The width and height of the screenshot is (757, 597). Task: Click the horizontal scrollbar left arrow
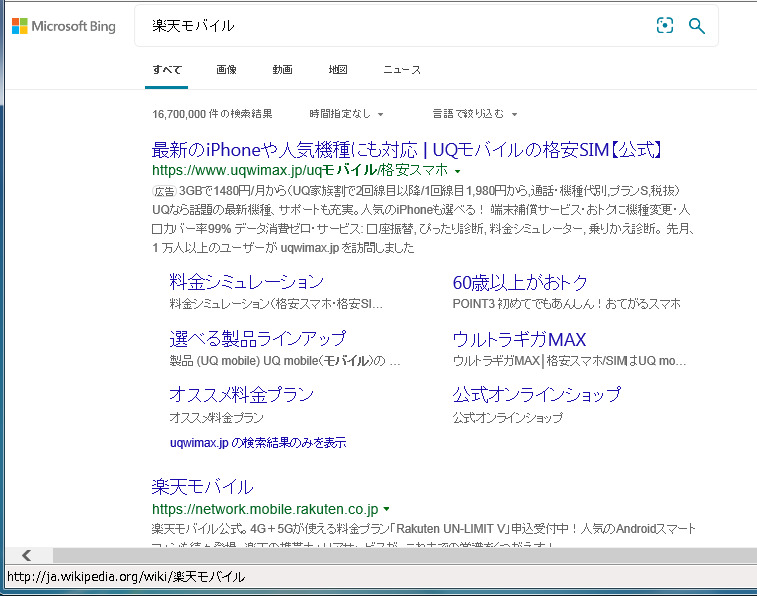pyautogui.click(x=27, y=556)
